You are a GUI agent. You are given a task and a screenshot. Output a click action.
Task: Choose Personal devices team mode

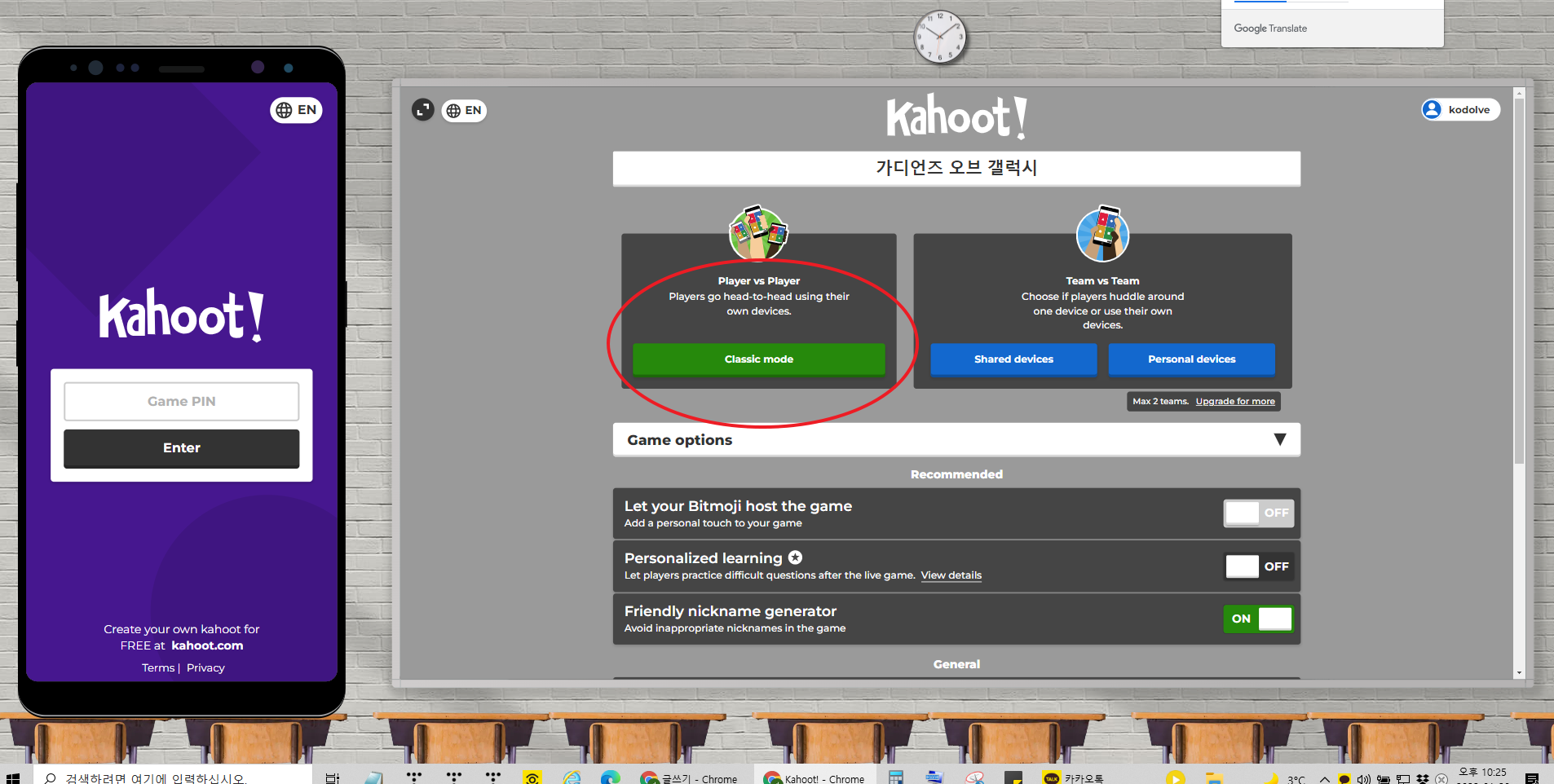pyautogui.click(x=1191, y=359)
